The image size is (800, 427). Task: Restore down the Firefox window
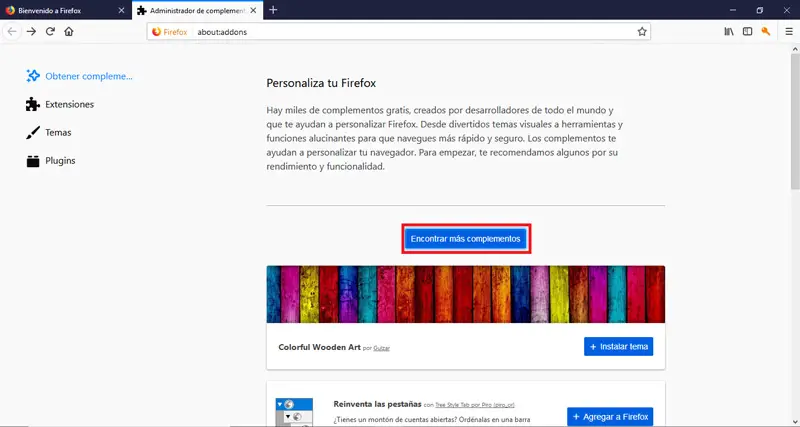(760, 10)
